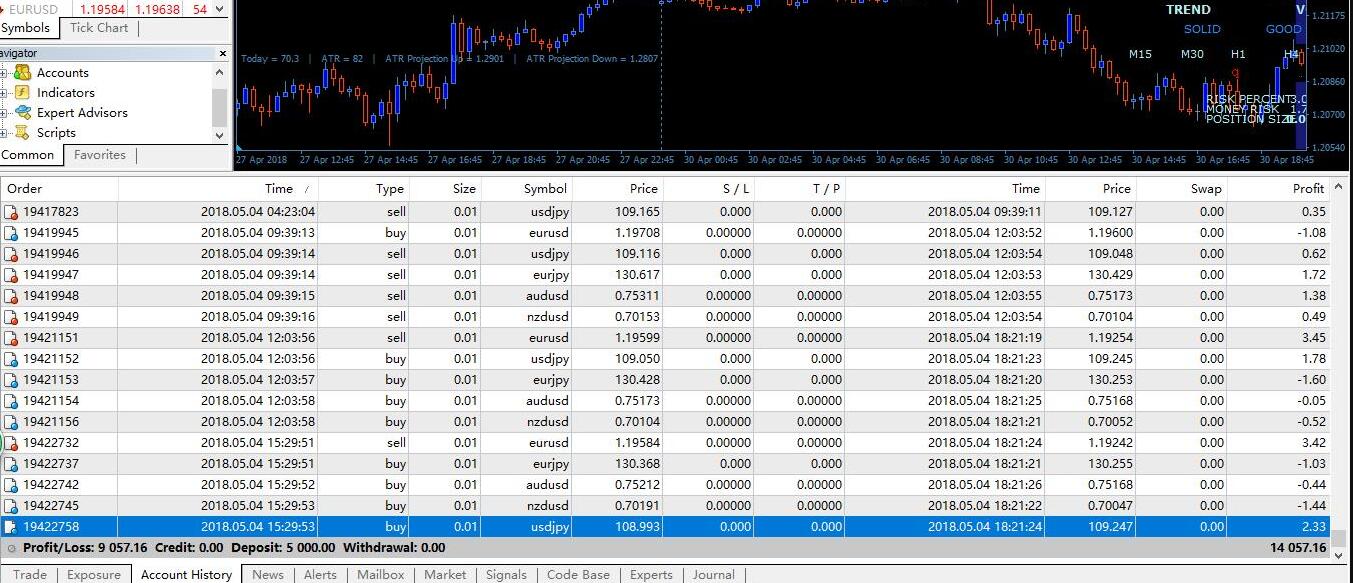Expand the Indicators tree node
The height and width of the screenshot is (583, 1353).
coord(4,93)
